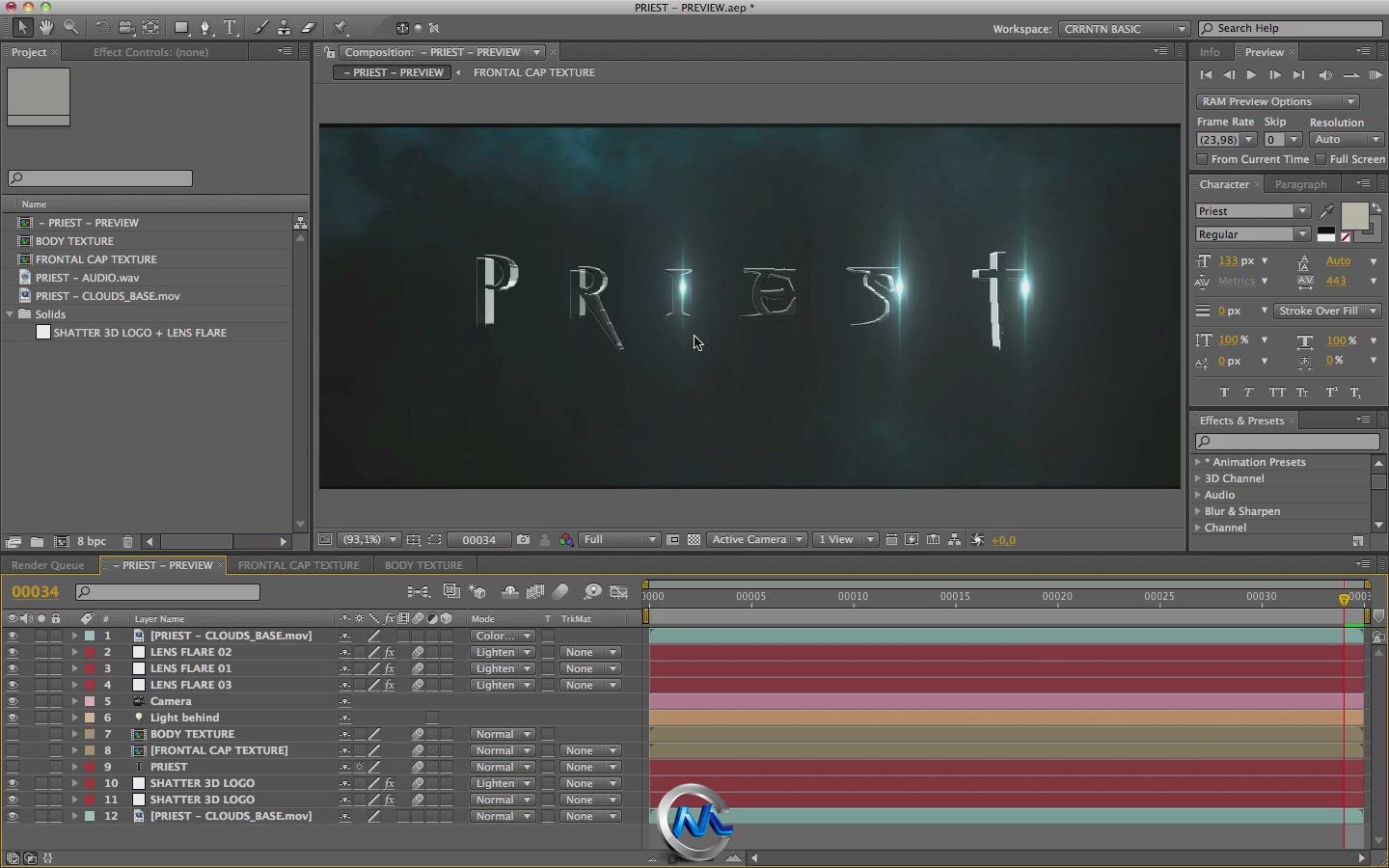The image size is (1389, 868).
Task: Enable motion blur for timeline
Action: [x=560, y=591]
